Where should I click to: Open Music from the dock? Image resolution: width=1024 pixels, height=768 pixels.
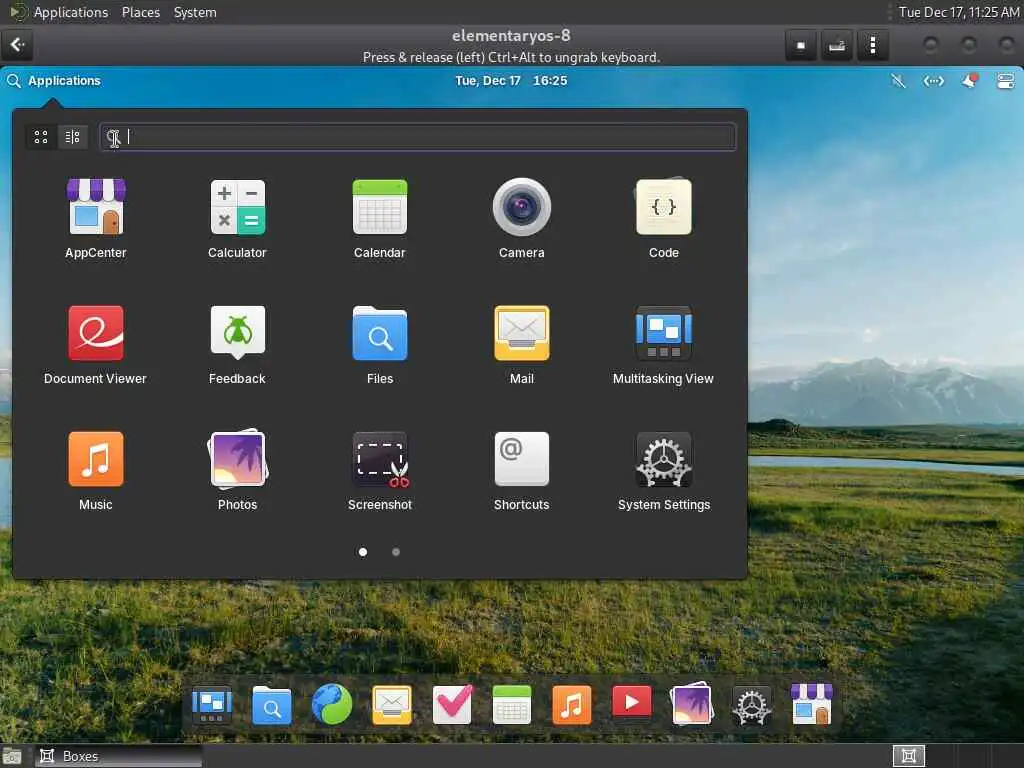[572, 705]
